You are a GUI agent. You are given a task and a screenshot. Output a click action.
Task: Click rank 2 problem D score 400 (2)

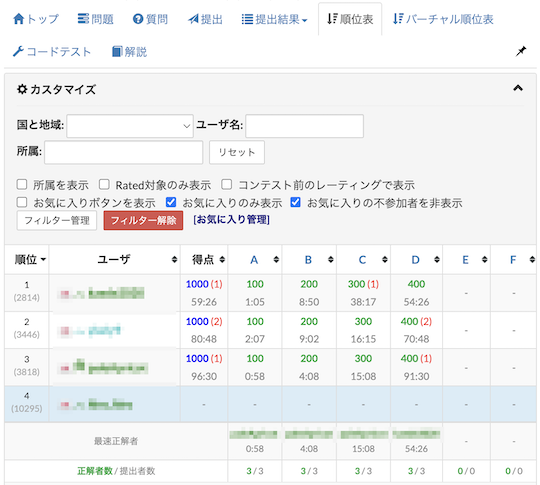[x=416, y=321]
